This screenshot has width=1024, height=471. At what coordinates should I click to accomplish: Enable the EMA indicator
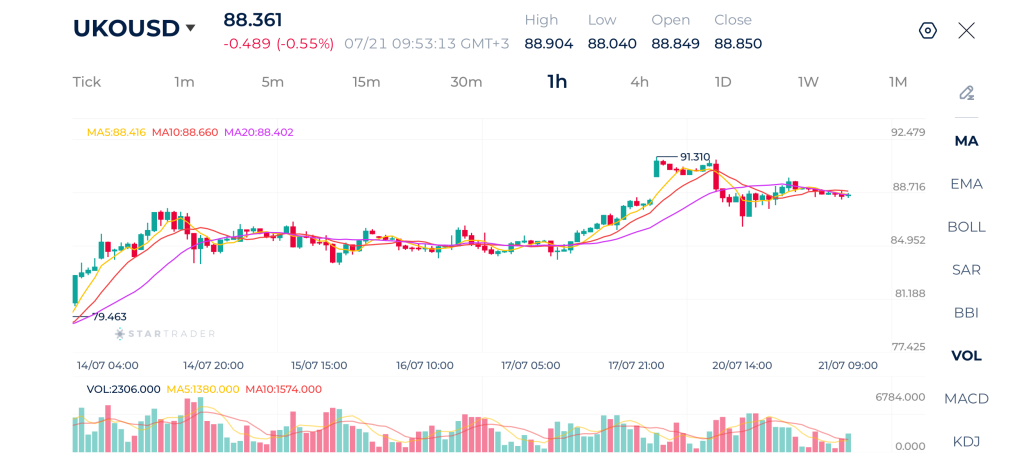tap(967, 184)
